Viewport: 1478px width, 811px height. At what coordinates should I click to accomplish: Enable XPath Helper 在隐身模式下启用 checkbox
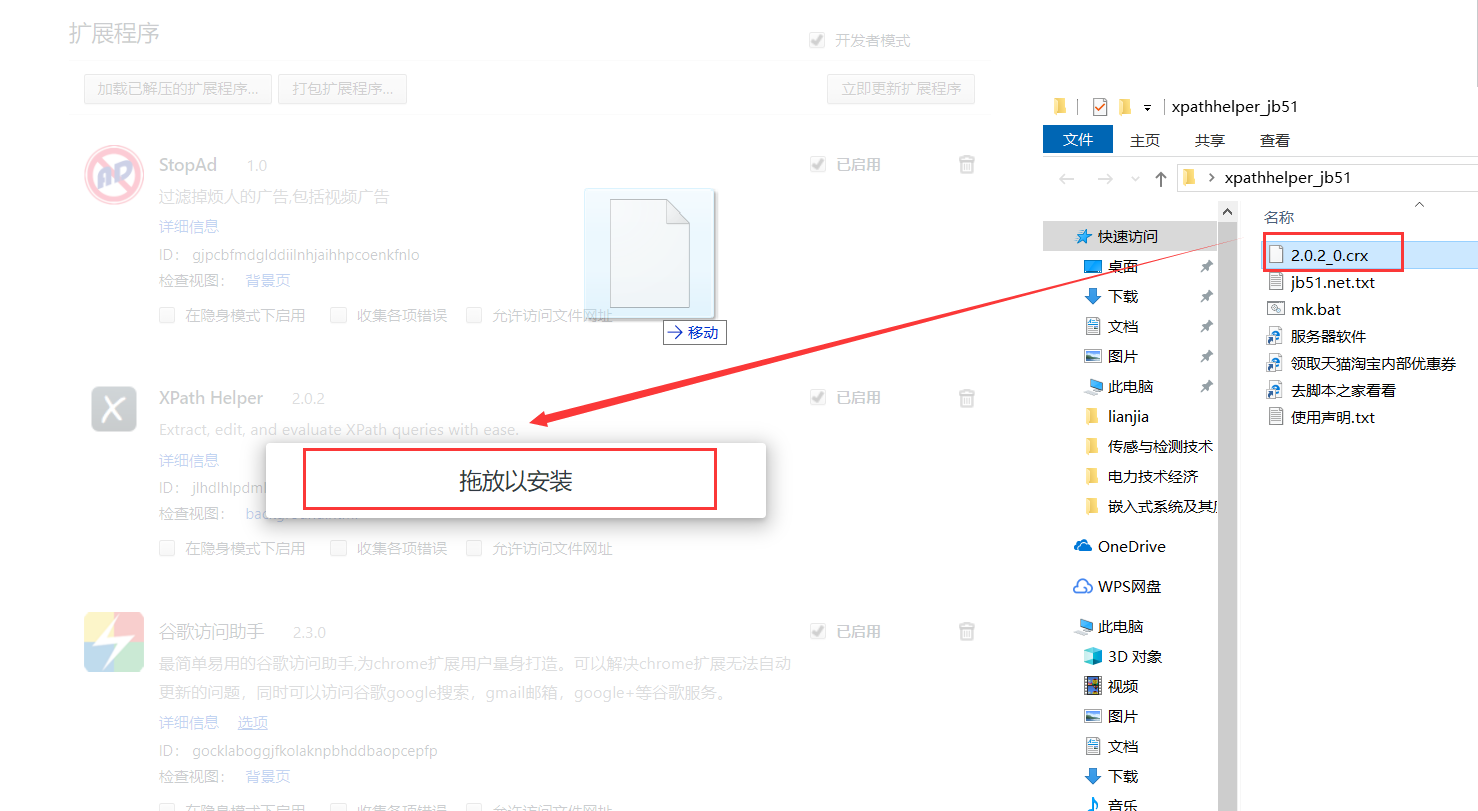click(x=167, y=548)
